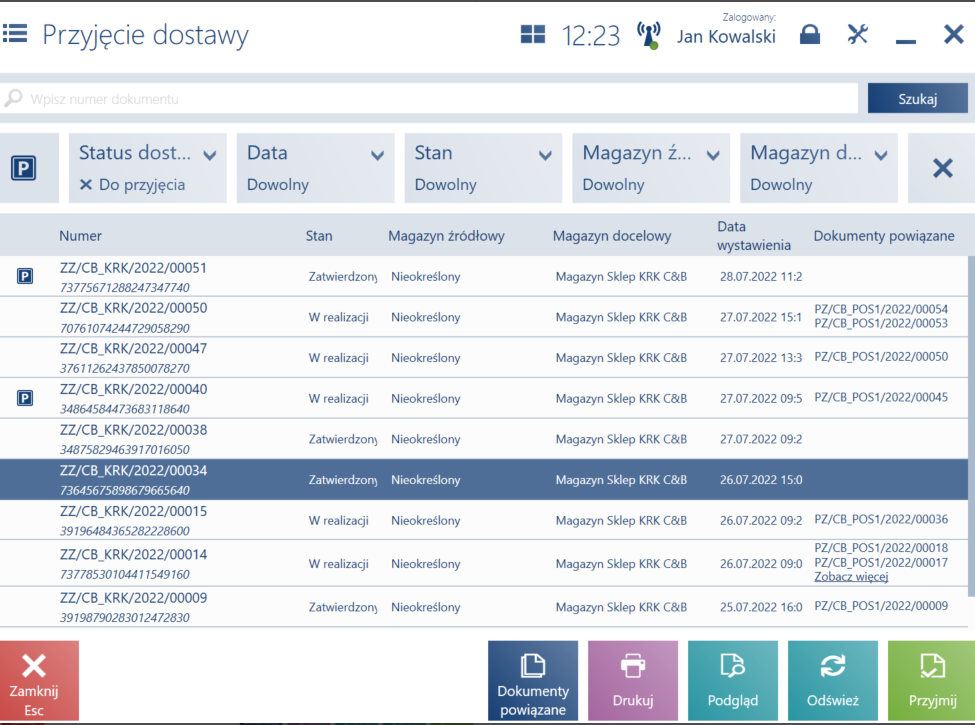975x725 pixels.
Task: Open the Podgląd preview button
Action: tap(733, 681)
